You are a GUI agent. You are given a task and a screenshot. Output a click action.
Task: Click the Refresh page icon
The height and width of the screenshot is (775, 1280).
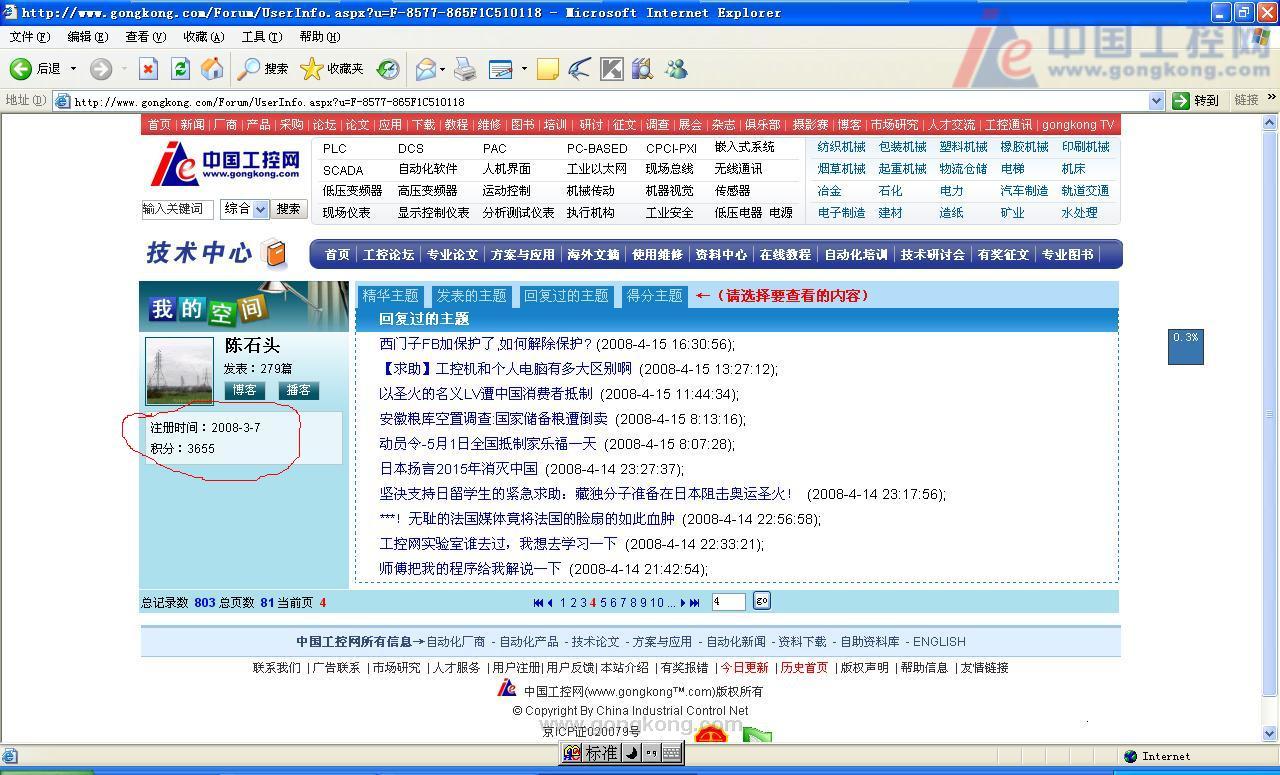[x=180, y=69]
